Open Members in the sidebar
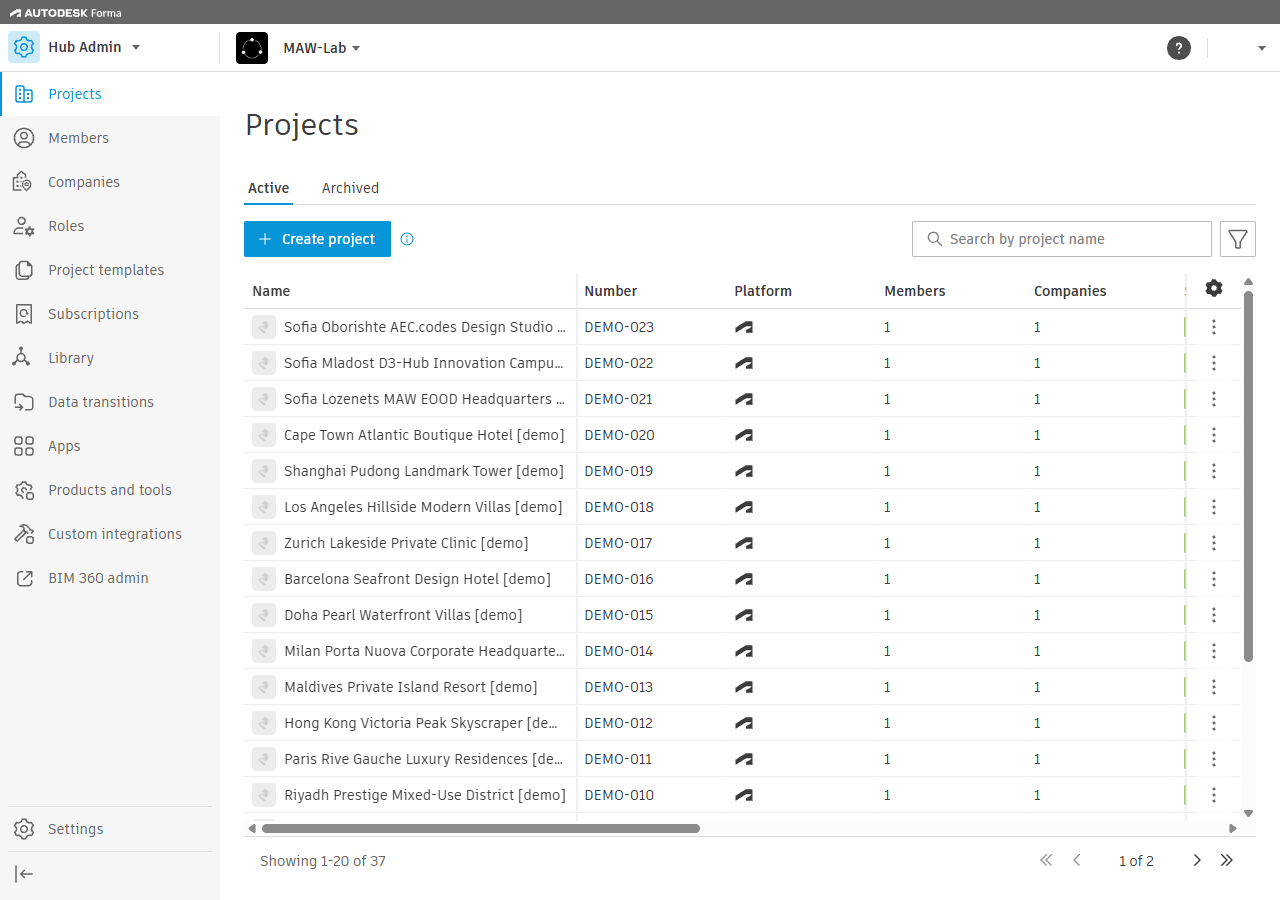 click(x=110, y=138)
